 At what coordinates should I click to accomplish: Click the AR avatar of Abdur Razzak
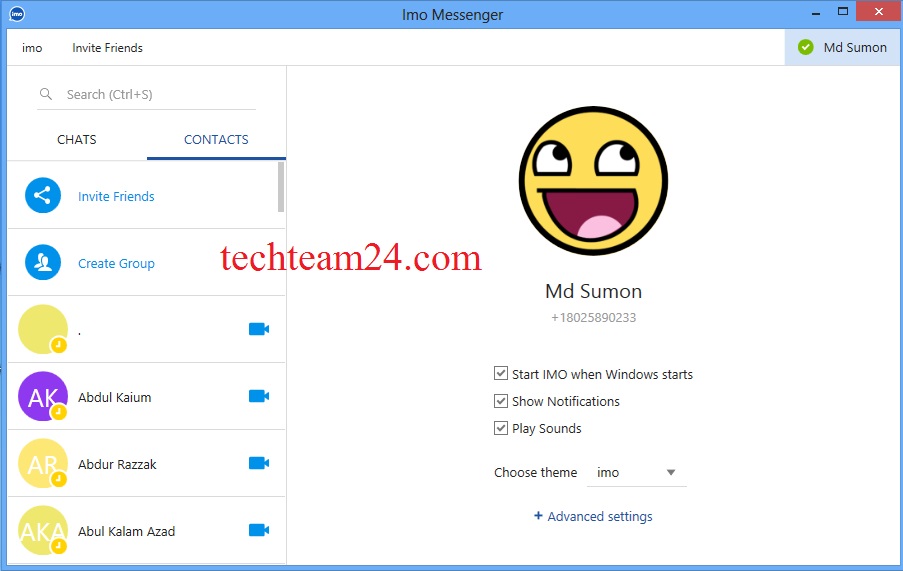point(43,463)
